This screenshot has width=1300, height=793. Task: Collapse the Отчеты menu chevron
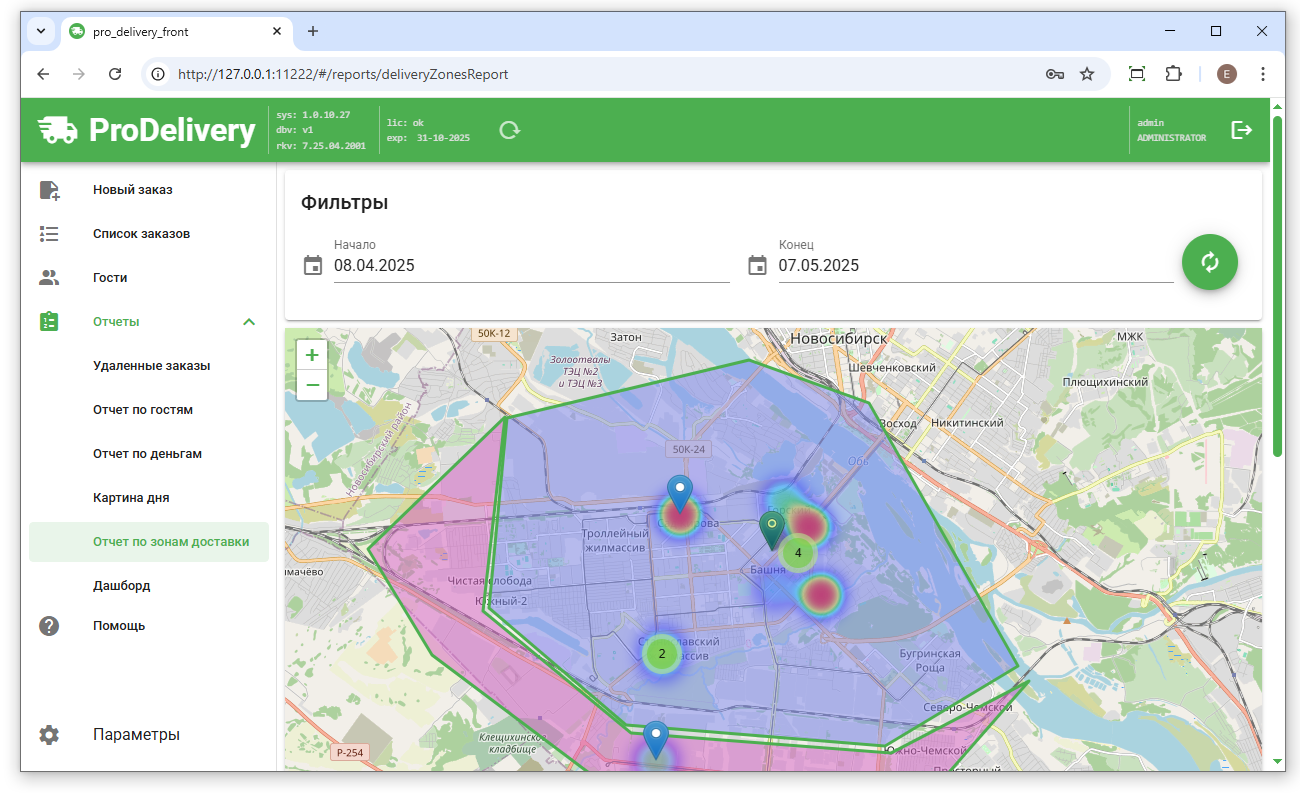tap(249, 322)
